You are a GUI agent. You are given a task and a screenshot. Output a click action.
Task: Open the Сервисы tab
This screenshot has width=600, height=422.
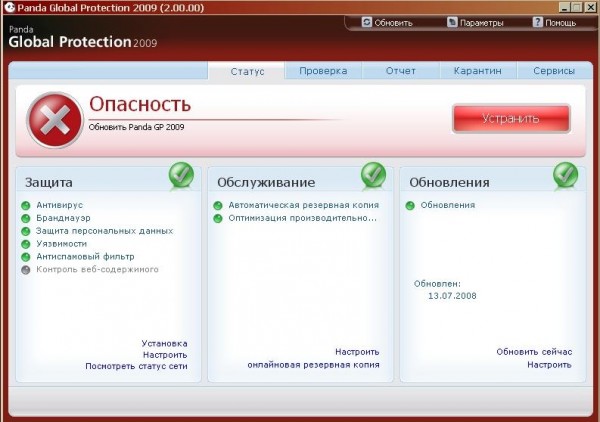[554, 71]
